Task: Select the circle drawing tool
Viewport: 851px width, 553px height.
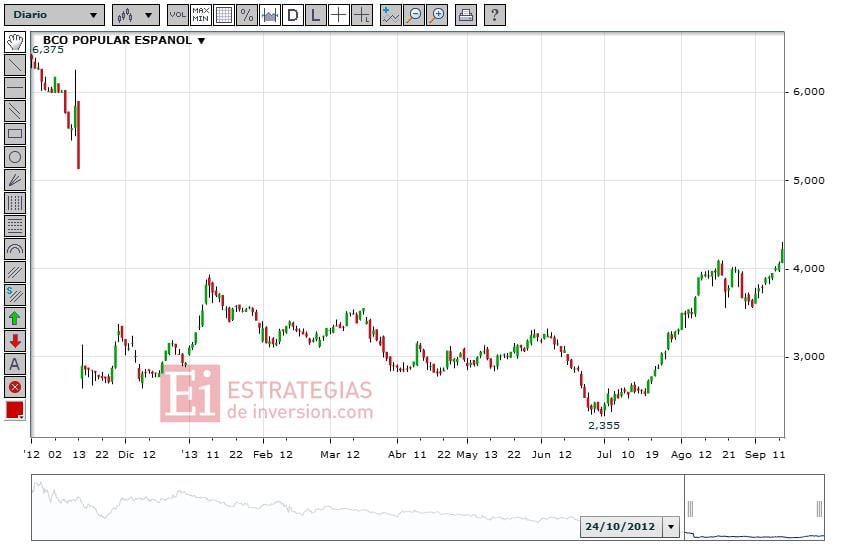Action: (15, 157)
